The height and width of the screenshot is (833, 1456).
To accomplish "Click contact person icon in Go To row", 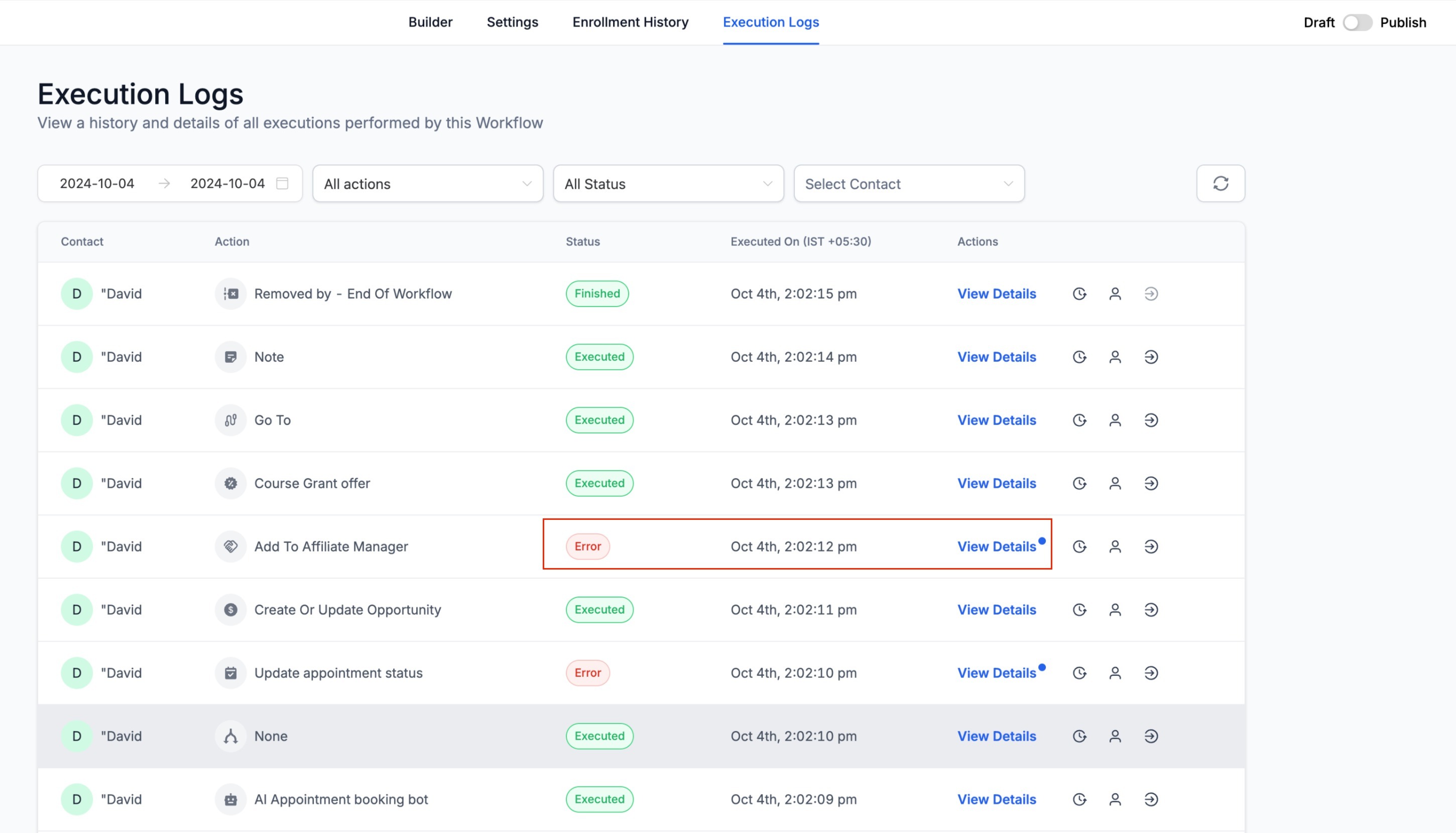I will pyautogui.click(x=1114, y=421).
